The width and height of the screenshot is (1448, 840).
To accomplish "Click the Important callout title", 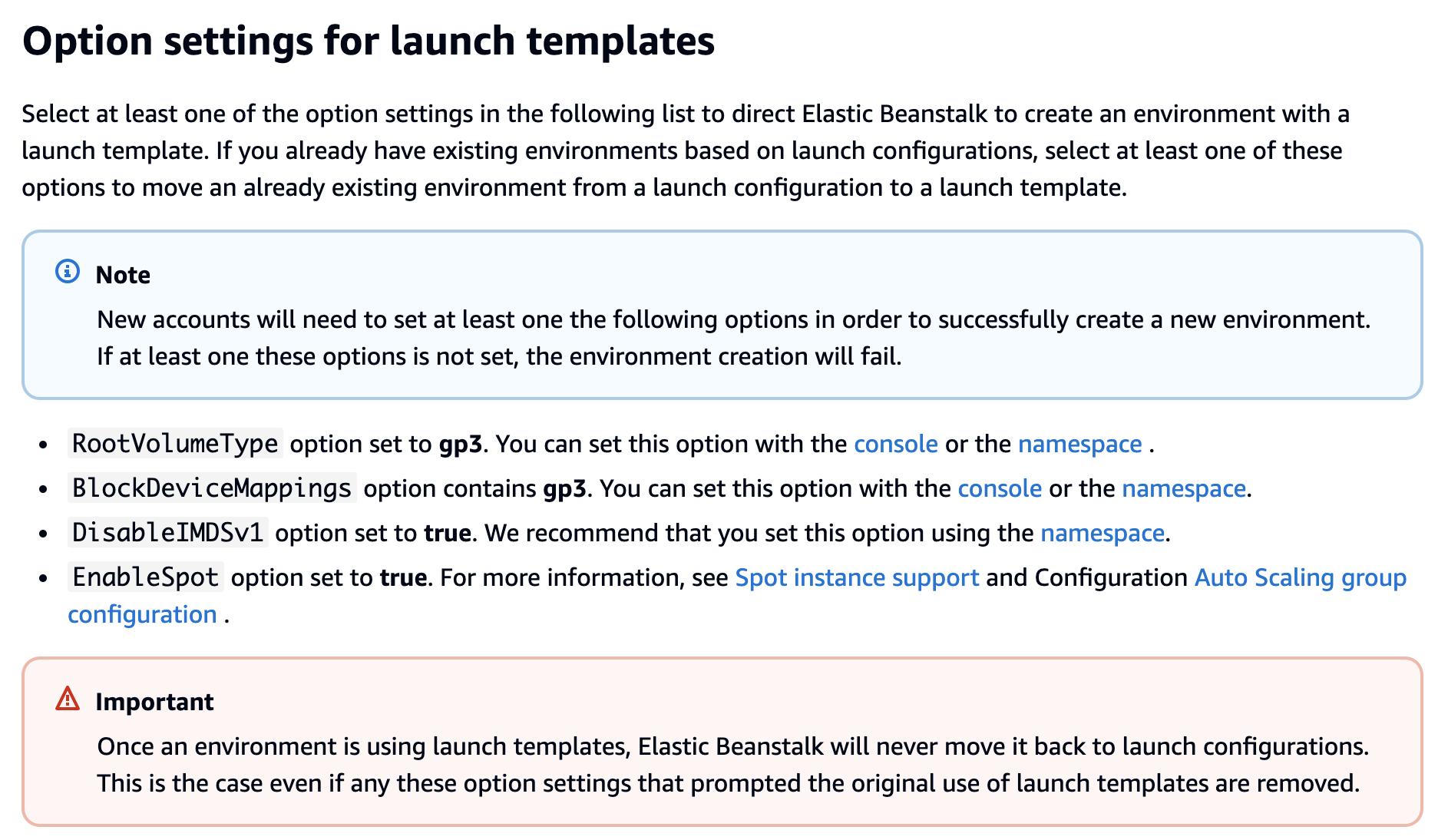I will tap(154, 702).
